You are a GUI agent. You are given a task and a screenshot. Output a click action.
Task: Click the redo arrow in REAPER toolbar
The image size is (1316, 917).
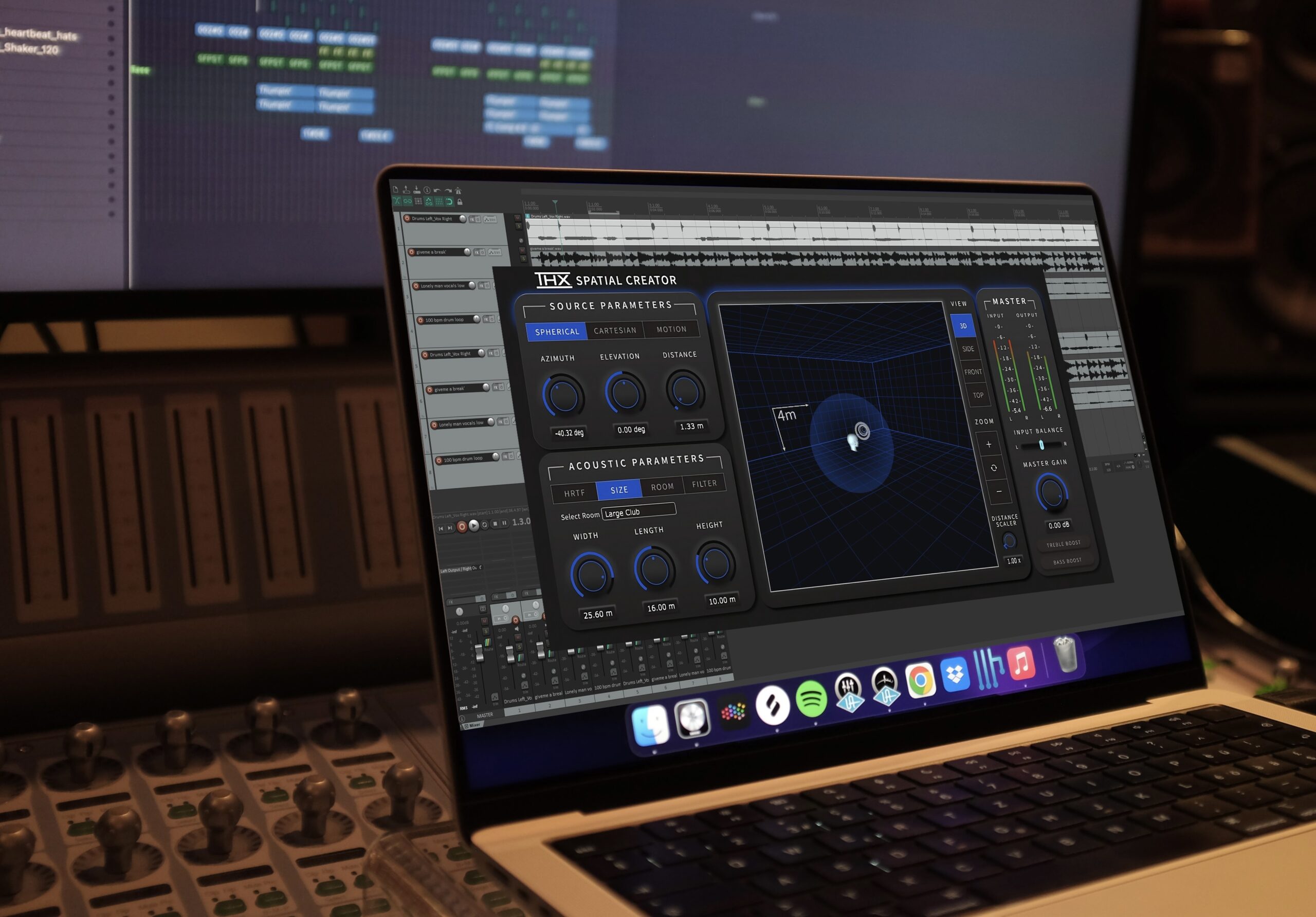pyautogui.click(x=448, y=191)
